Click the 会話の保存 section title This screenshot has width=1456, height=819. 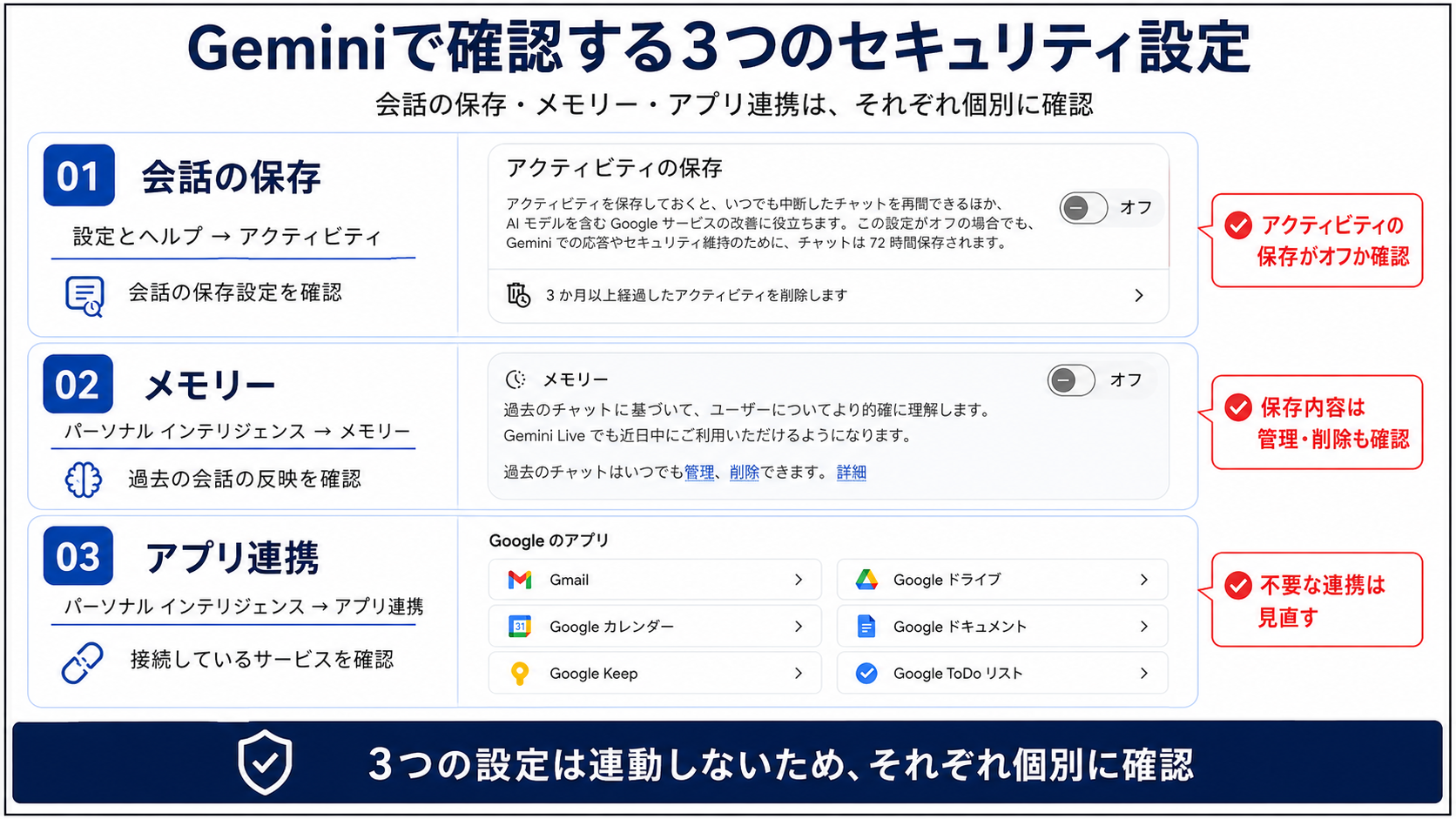click(232, 178)
